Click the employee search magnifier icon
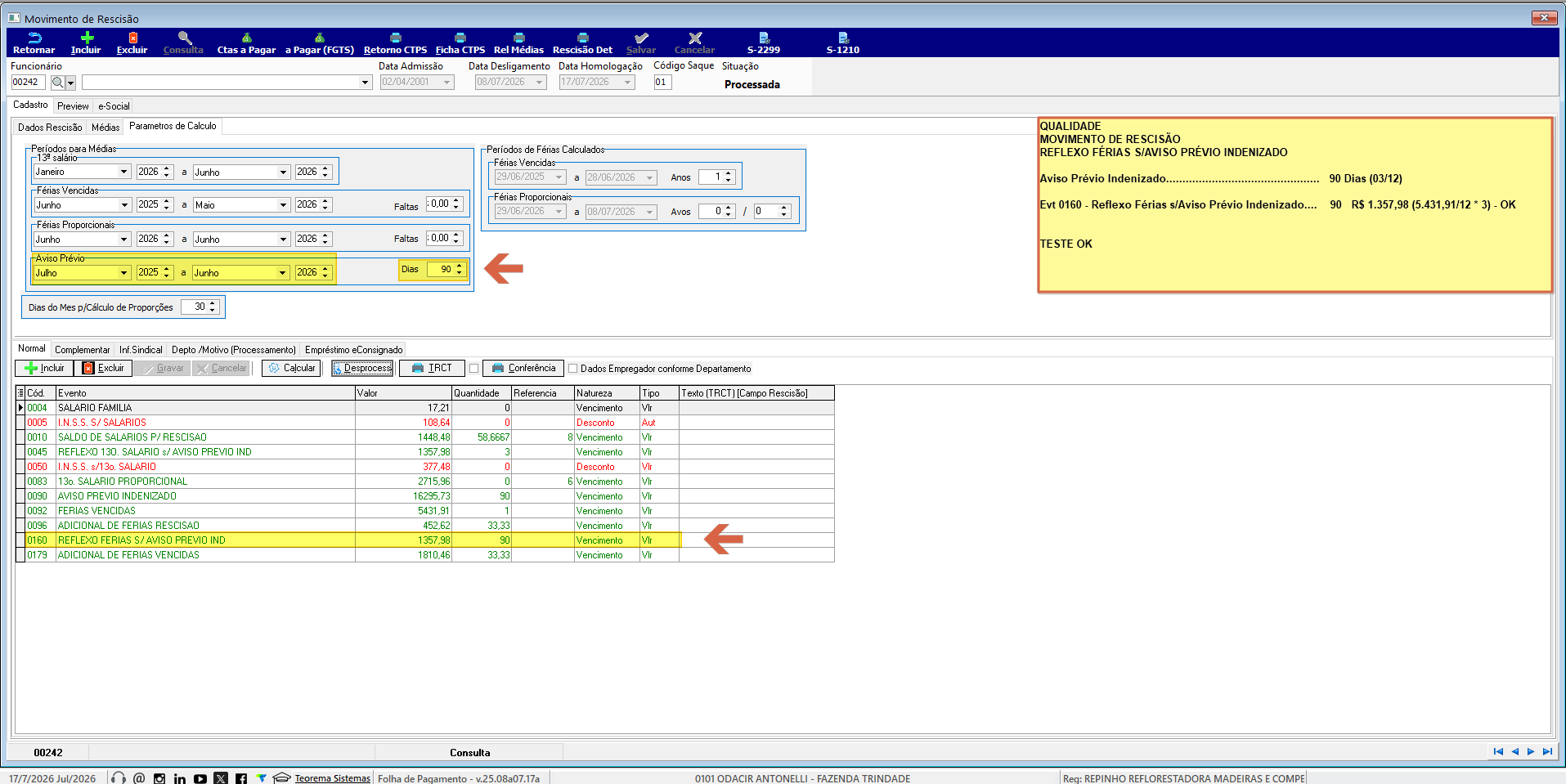 pyautogui.click(x=57, y=82)
